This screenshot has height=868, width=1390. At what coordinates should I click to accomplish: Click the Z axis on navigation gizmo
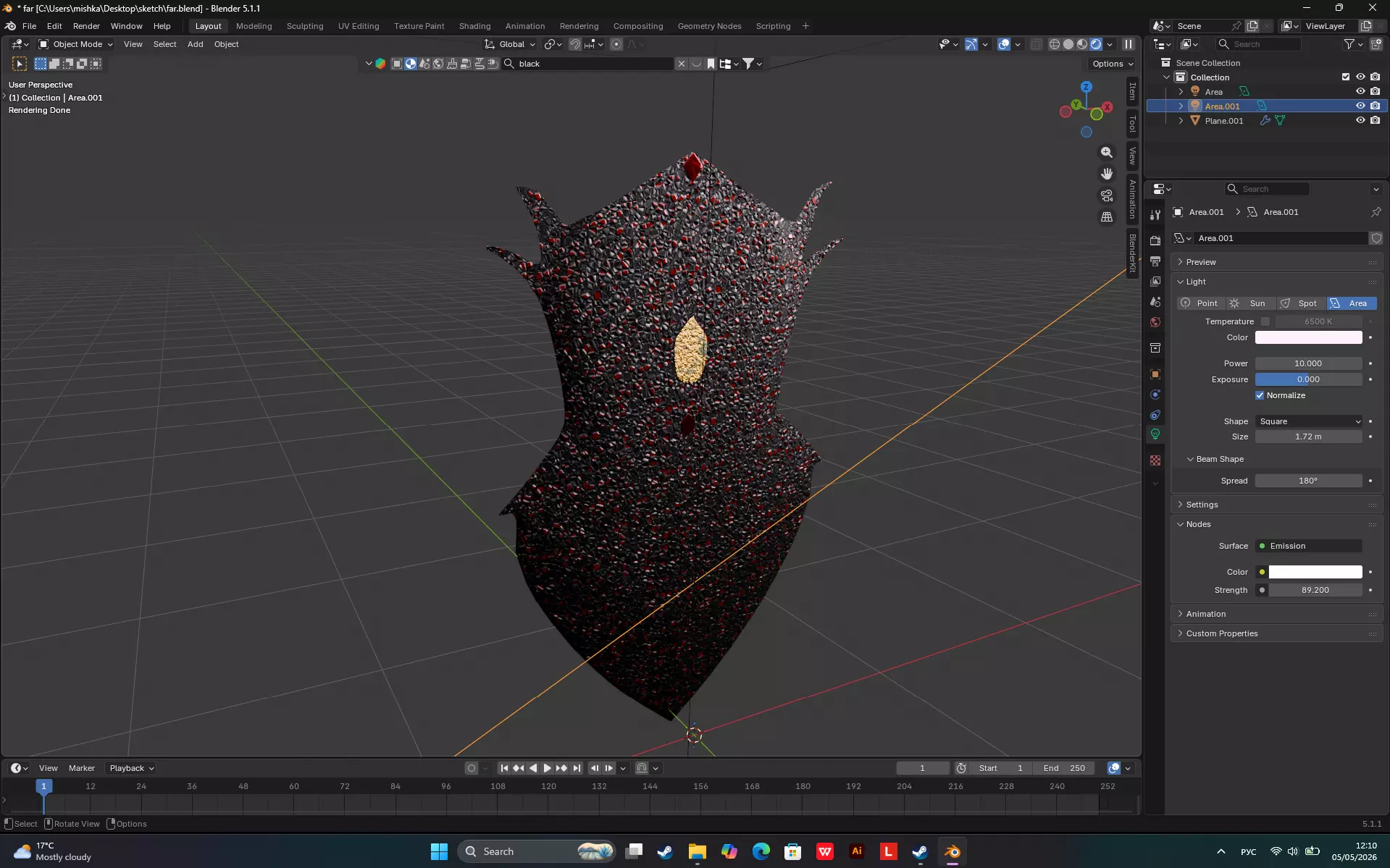click(x=1086, y=87)
